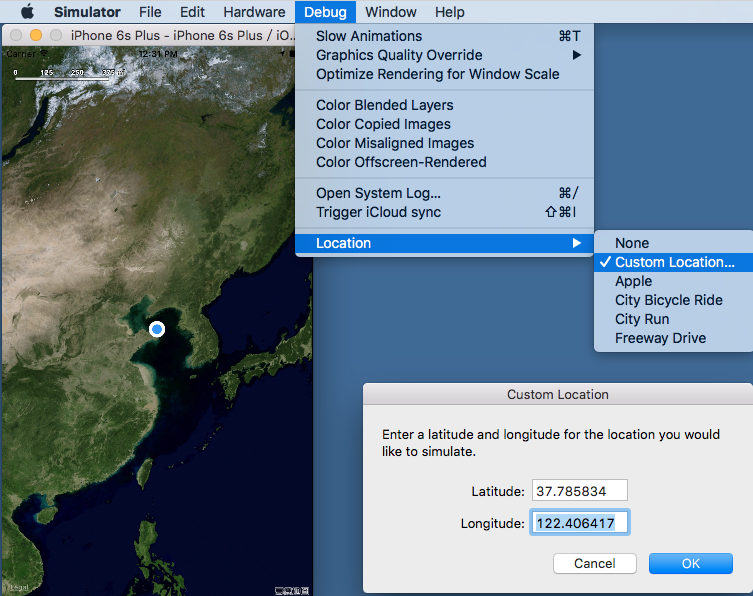Choose the Apple location preset

pyautogui.click(x=633, y=281)
